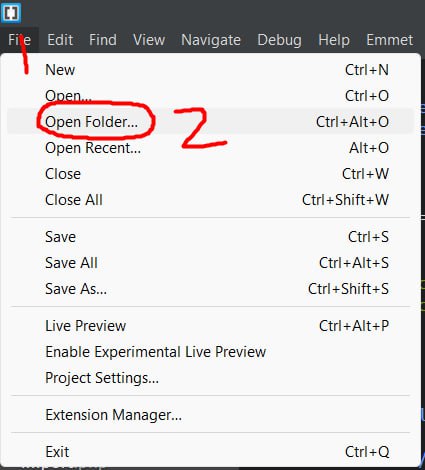Open Extension Manager... from the menu

(x=211, y=415)
